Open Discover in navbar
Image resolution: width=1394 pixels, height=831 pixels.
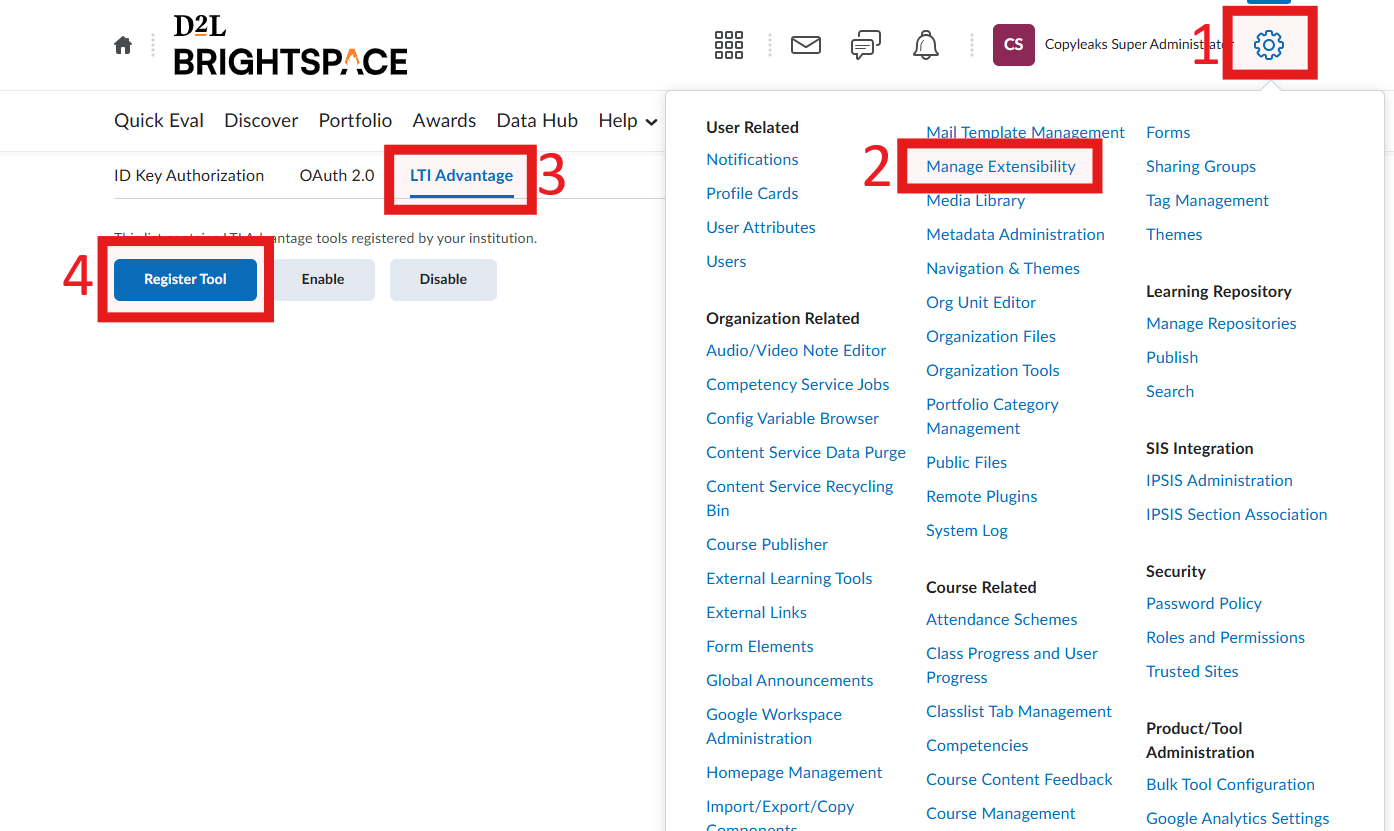point(261,121)
